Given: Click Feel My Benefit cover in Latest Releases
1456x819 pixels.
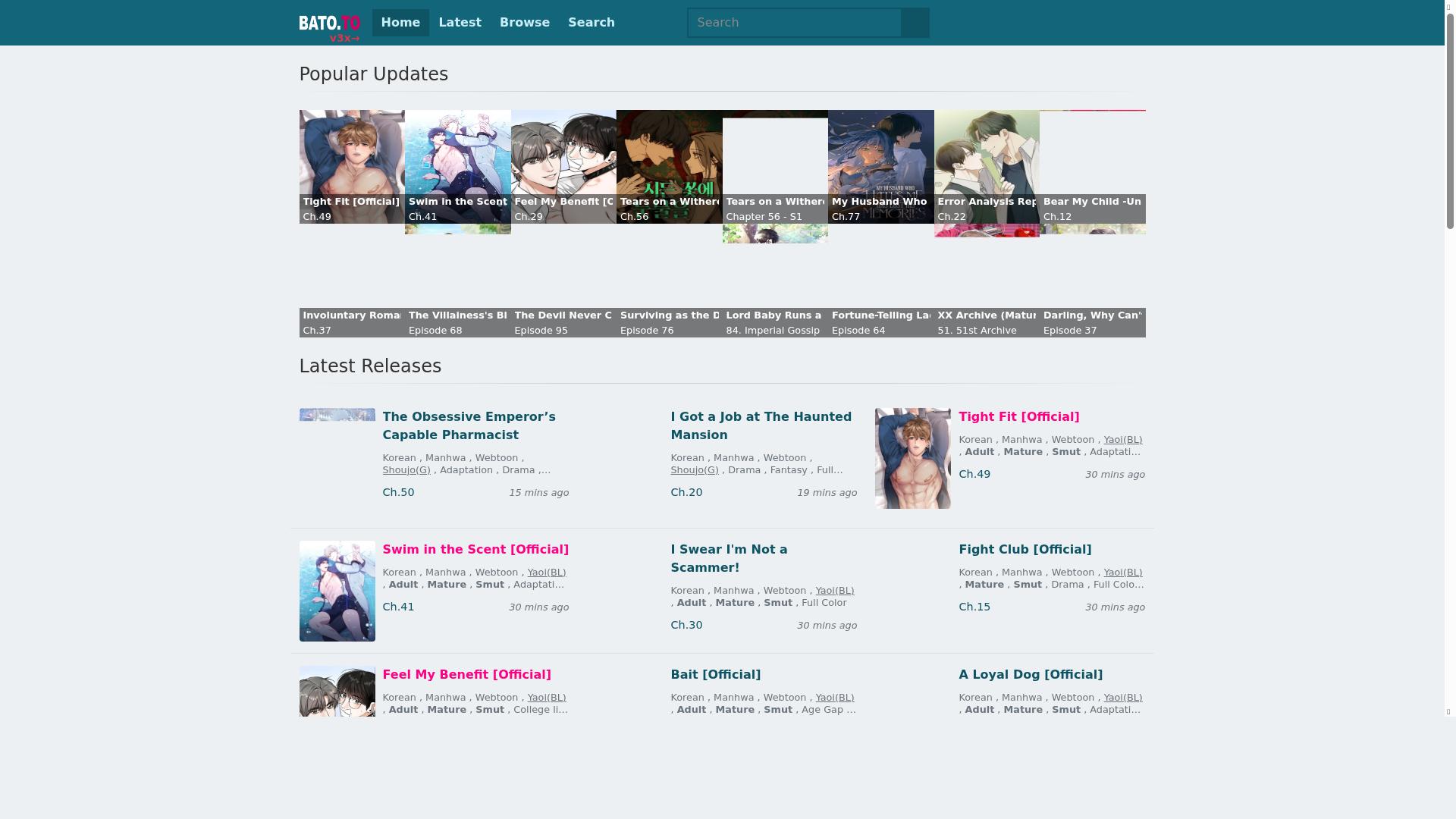Looking at the screenshot, I should tap(337, 692).
